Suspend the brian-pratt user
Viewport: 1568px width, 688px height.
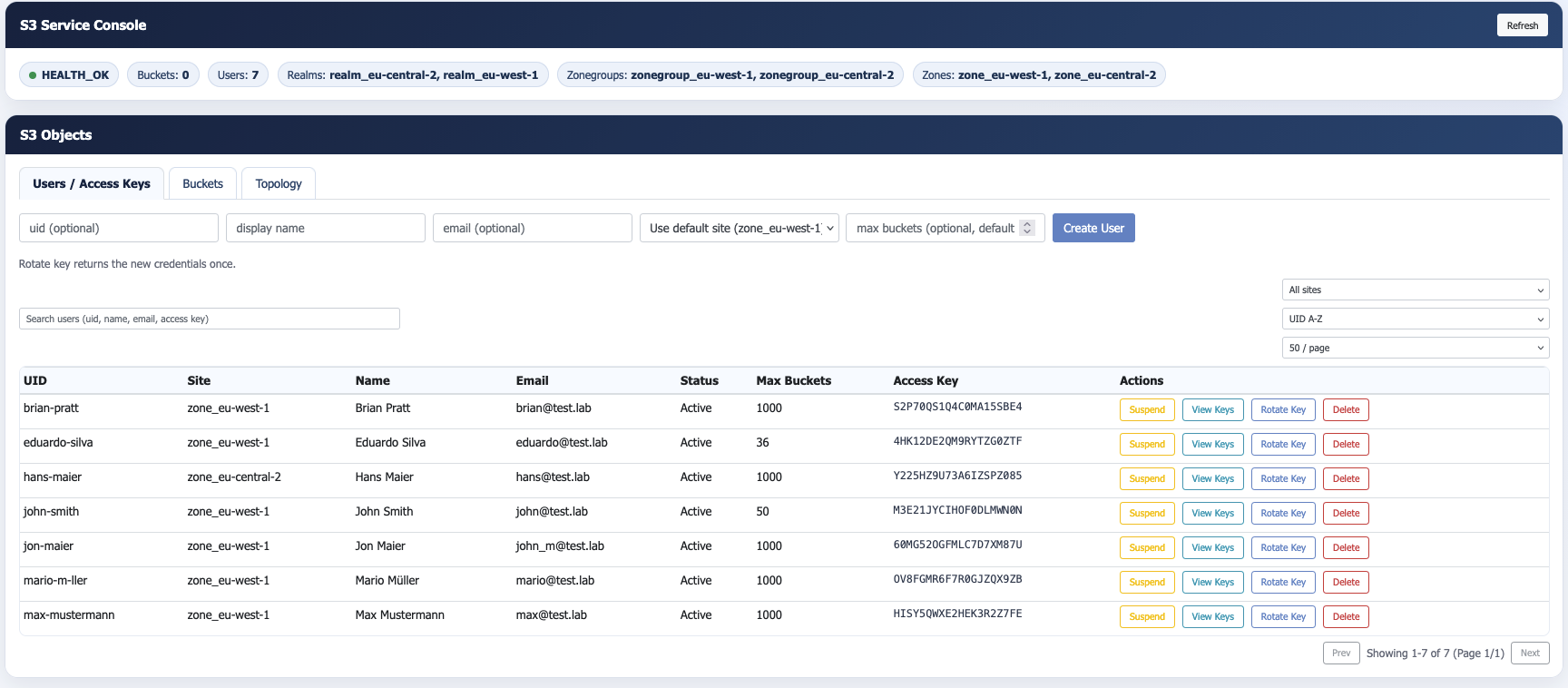click(1147, 409)
